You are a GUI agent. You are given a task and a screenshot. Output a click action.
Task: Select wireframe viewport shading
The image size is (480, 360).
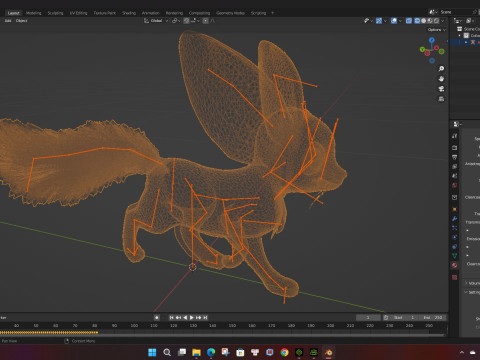tap(417, 21)
